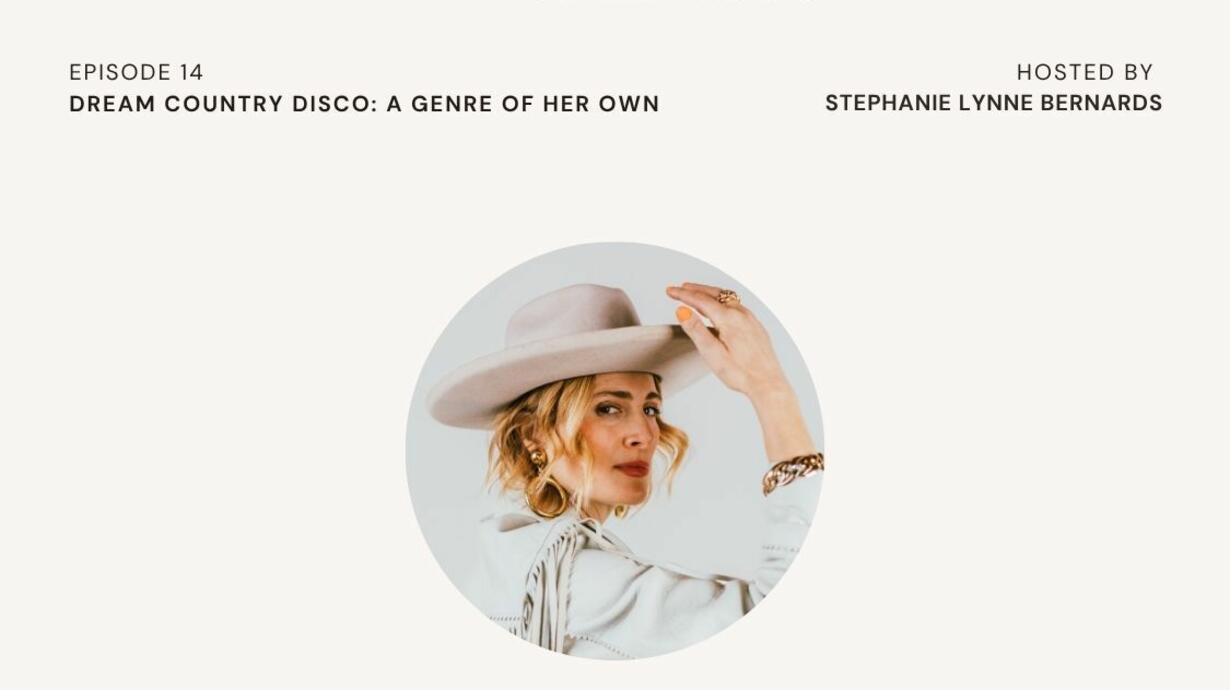Click the number 14 in the episode label
Viewport: 1230px width, 690px height.
pyautogui.click(x=192, y=72)
